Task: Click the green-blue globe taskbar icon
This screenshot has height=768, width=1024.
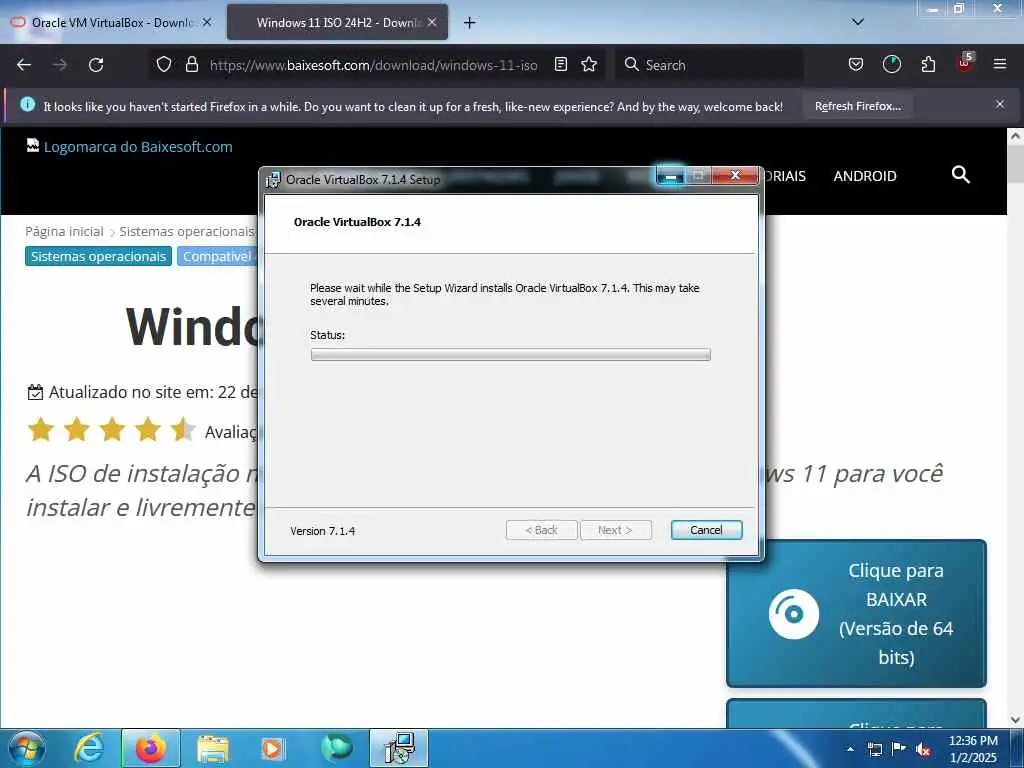Action: [x=337, y=748]
